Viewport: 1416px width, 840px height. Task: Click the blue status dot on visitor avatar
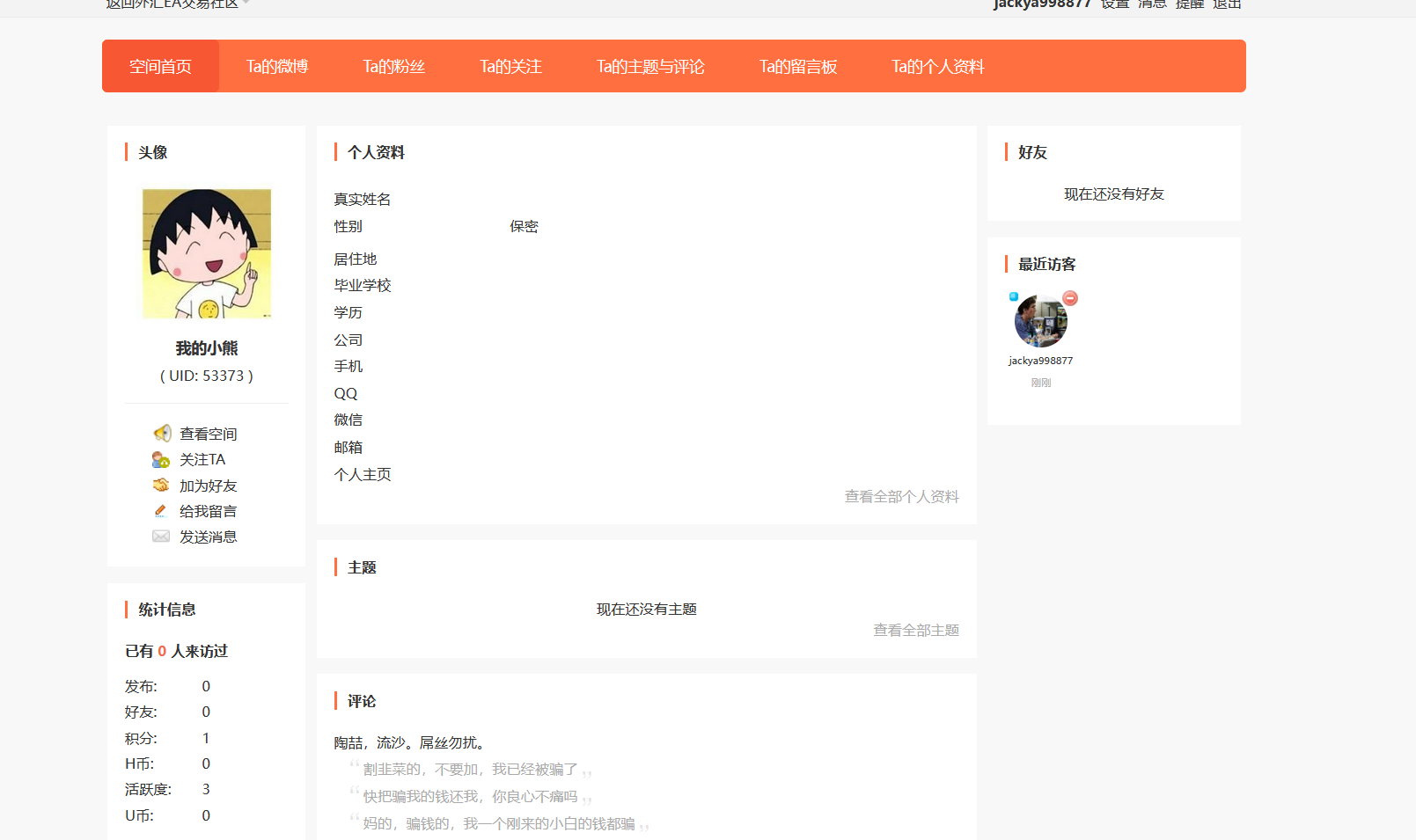[x=1014, y=297]
